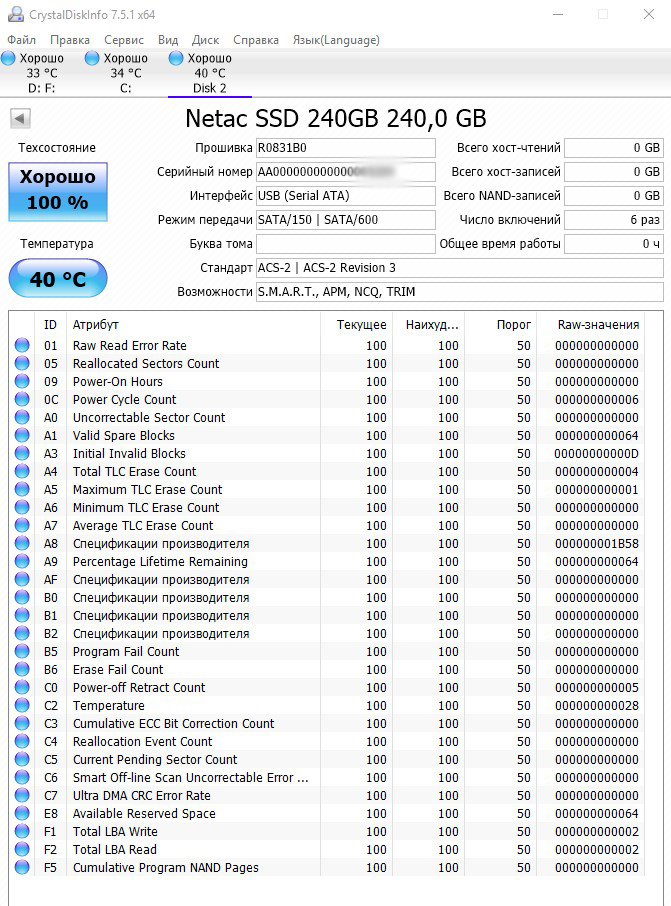Screen dimensions: 671x906
Task: Select ID cell AF in the table
Action: 51,580
